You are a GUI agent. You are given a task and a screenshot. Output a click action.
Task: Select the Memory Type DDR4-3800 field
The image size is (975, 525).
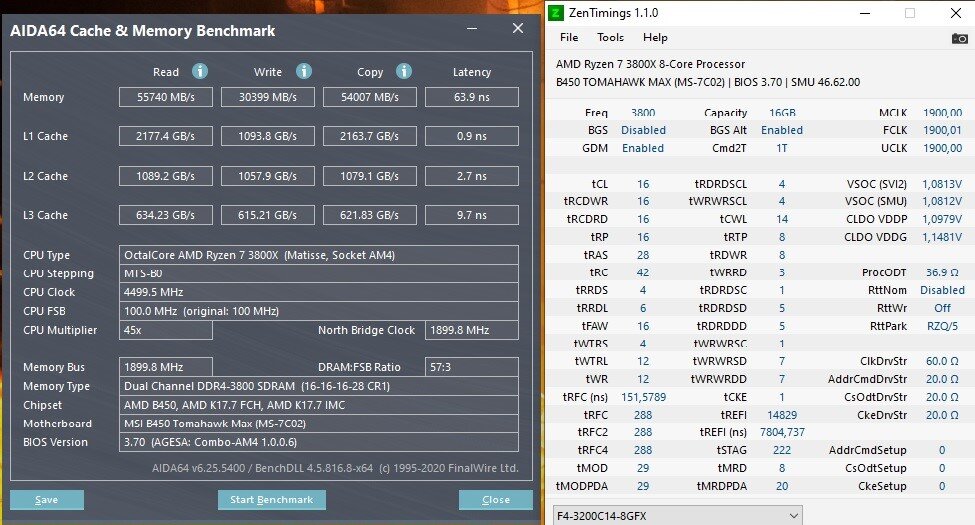pyautogui.click(x=319, y=386)
